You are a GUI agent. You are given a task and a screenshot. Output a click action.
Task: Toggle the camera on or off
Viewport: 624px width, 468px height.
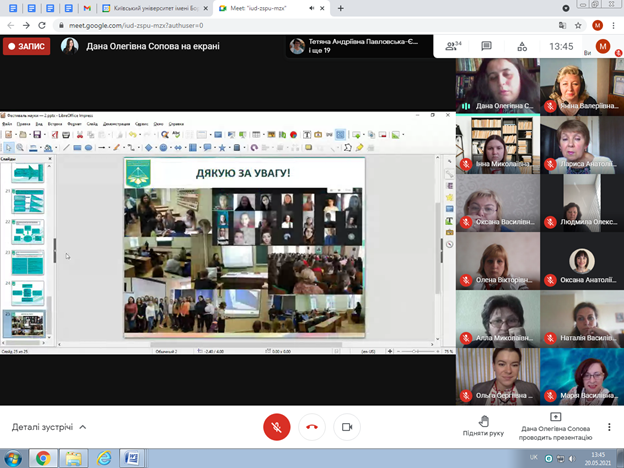click(347, 427)
